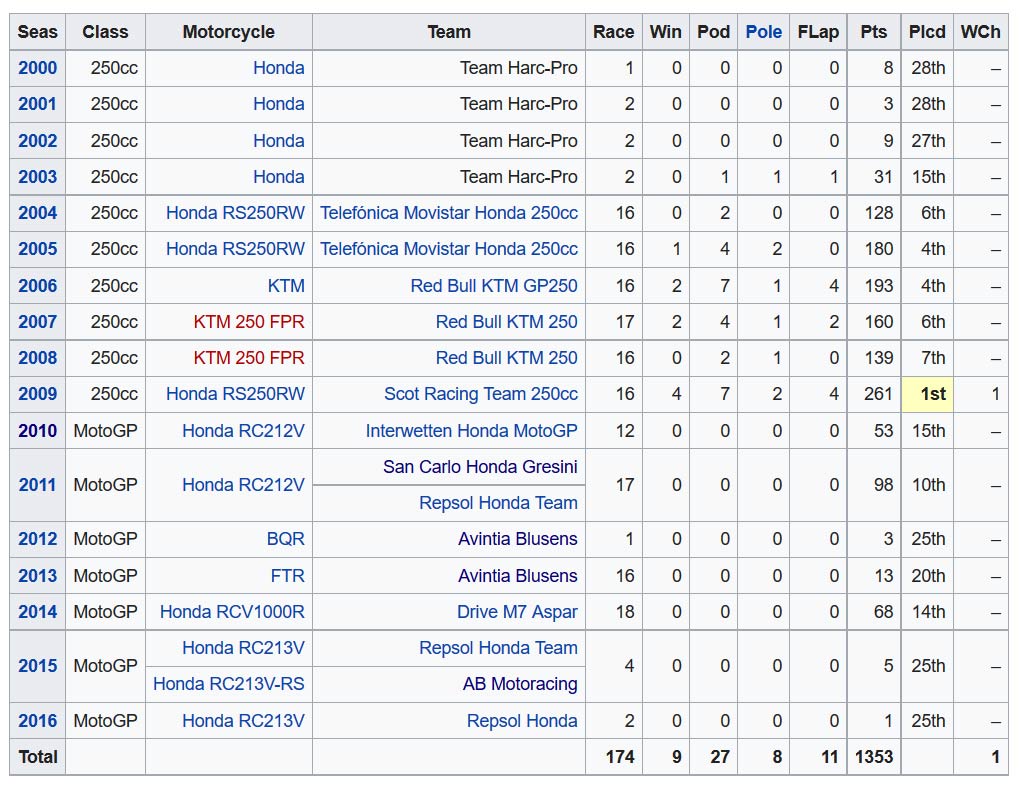
Task: Open the 2008 season link
Action: (38, 358)
